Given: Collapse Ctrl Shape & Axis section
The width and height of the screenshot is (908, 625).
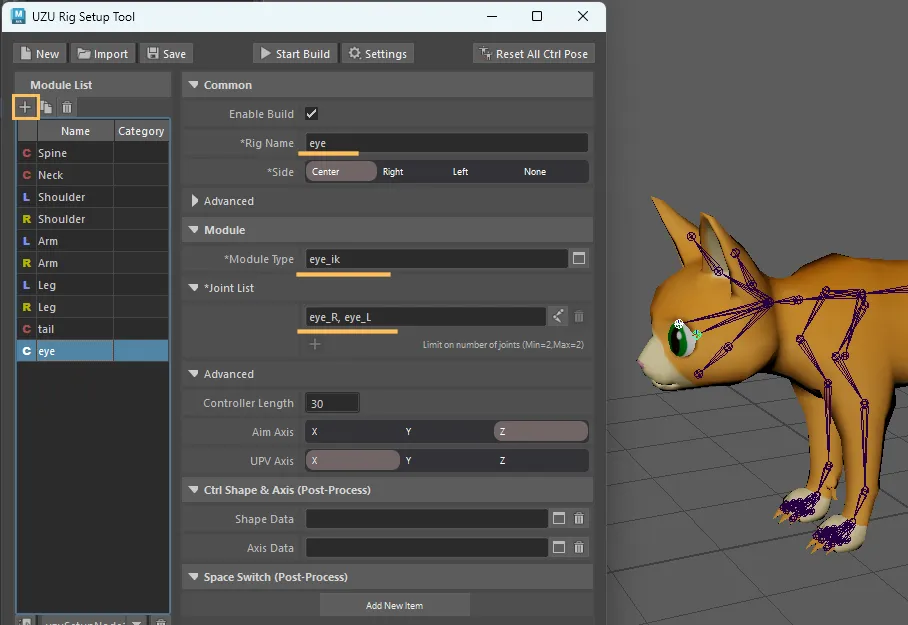Looking at the screenshot, I should click(193, 489).
